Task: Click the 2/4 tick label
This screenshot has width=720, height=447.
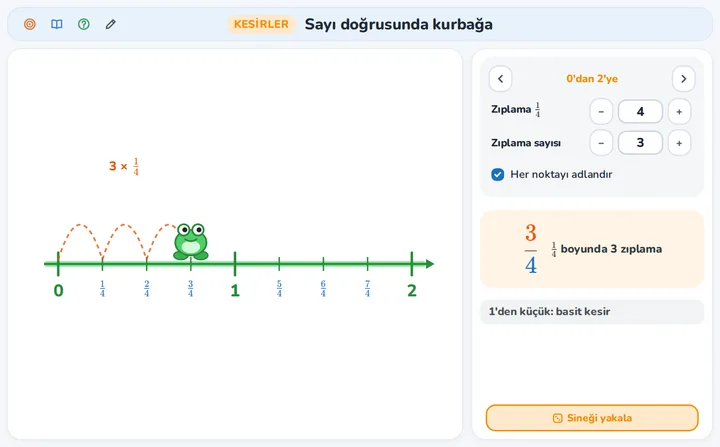Action: pos(146,289)
